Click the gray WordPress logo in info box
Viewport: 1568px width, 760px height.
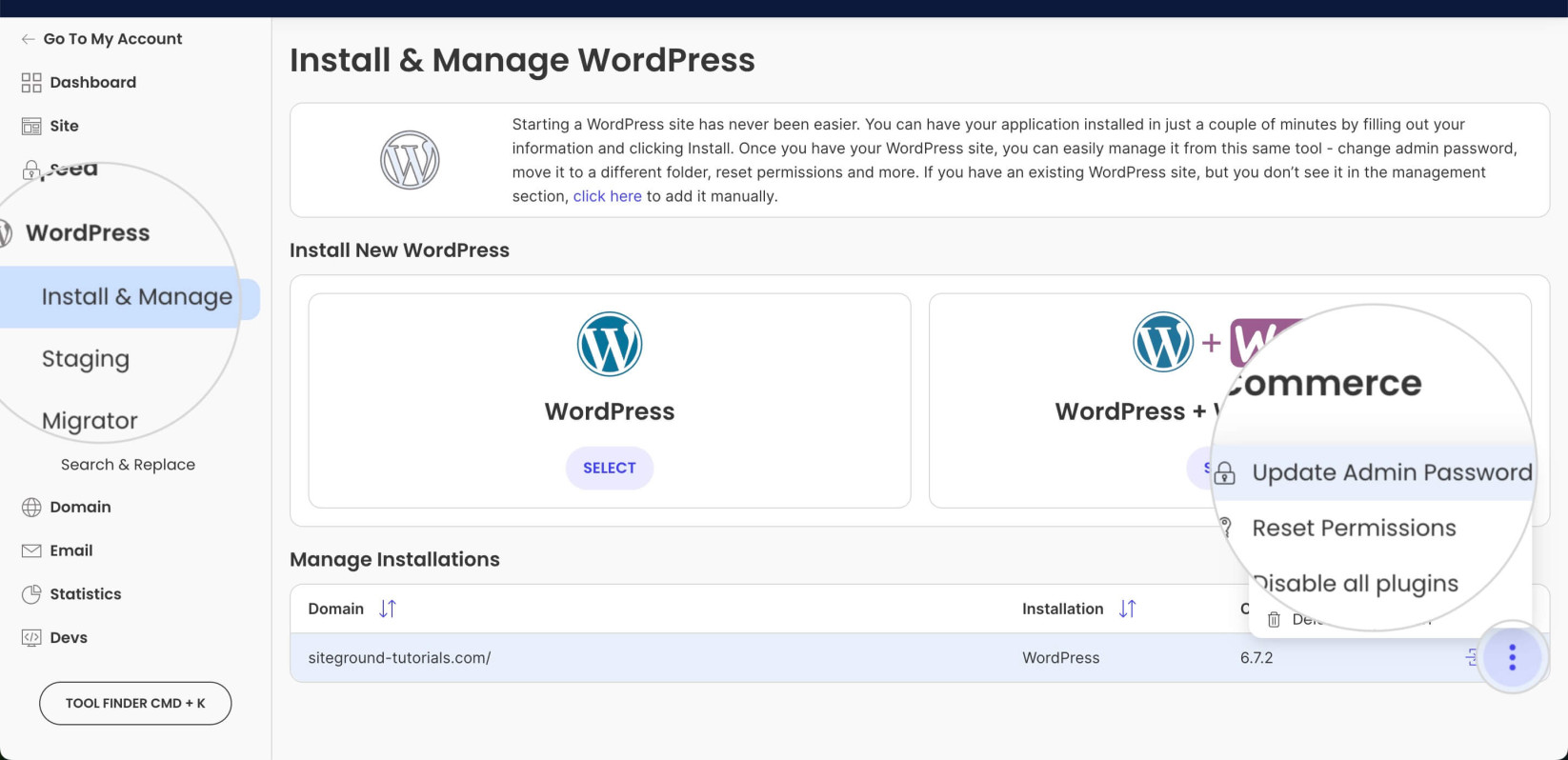[x=410, y=160]
